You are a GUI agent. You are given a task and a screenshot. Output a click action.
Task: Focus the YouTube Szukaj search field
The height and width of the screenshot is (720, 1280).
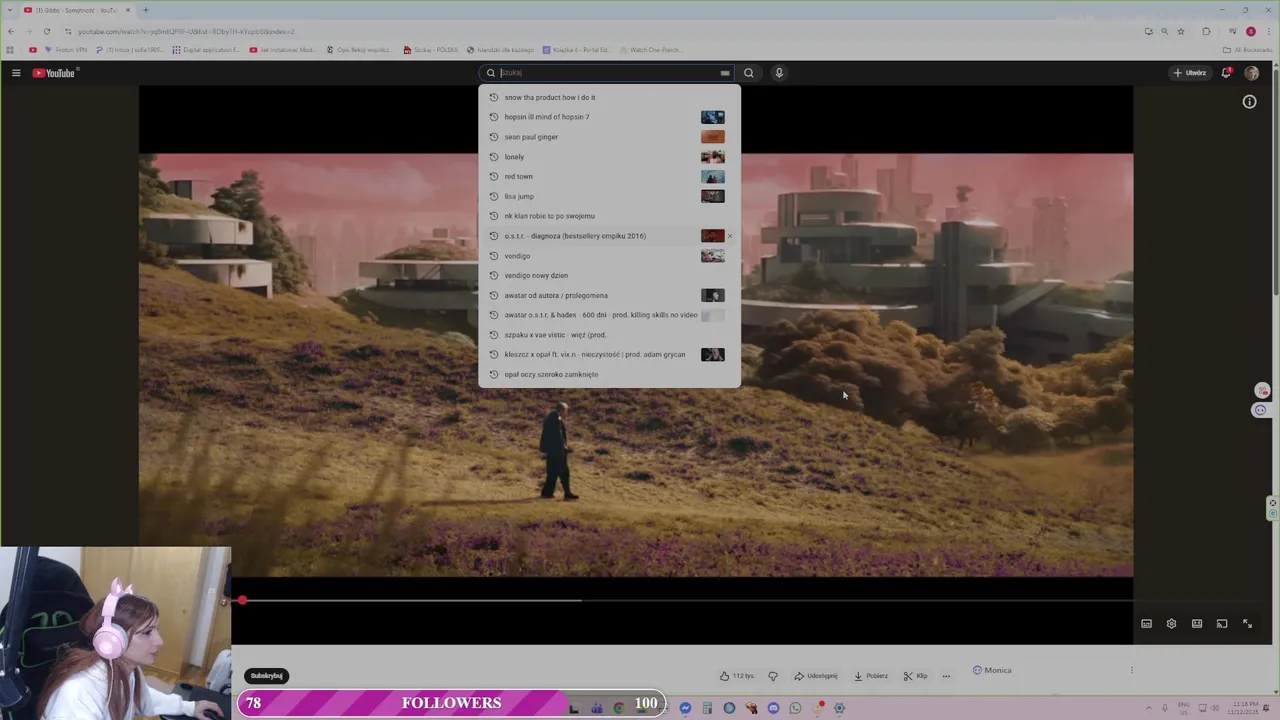[607, 73]
